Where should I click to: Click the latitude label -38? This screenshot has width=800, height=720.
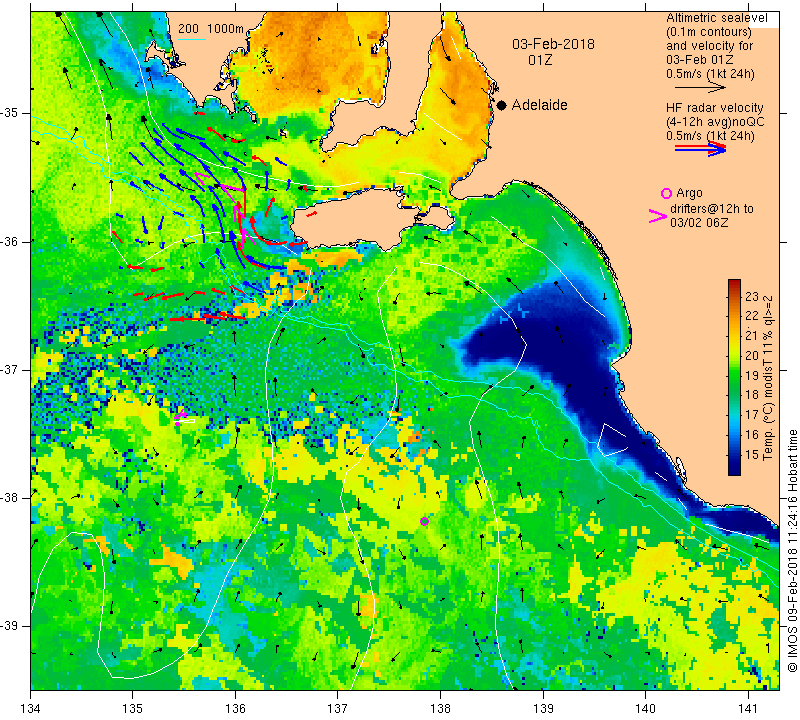pyautogui.click(x=10, y=498)
